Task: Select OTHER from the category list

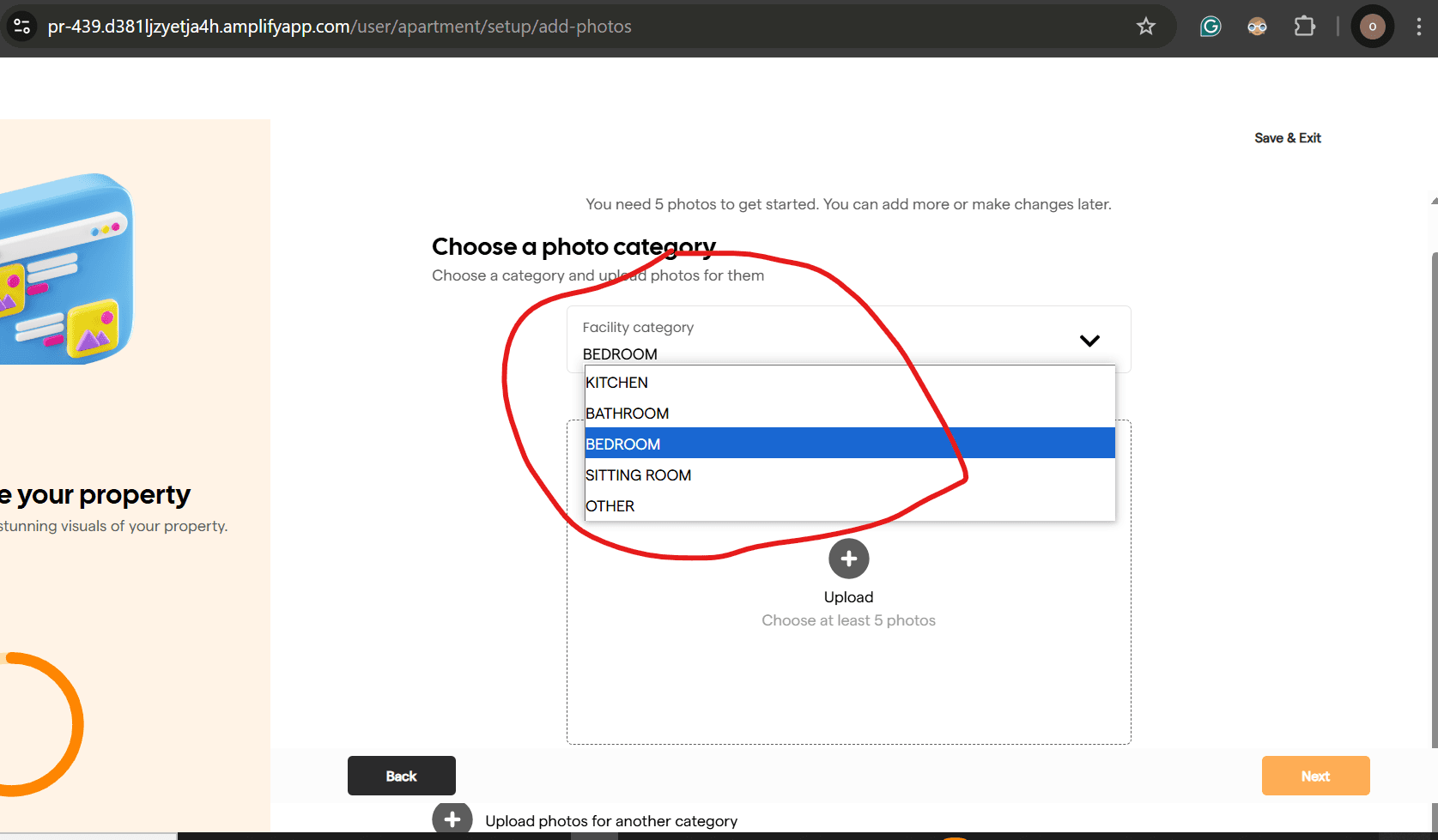Action: click(850, 506)
